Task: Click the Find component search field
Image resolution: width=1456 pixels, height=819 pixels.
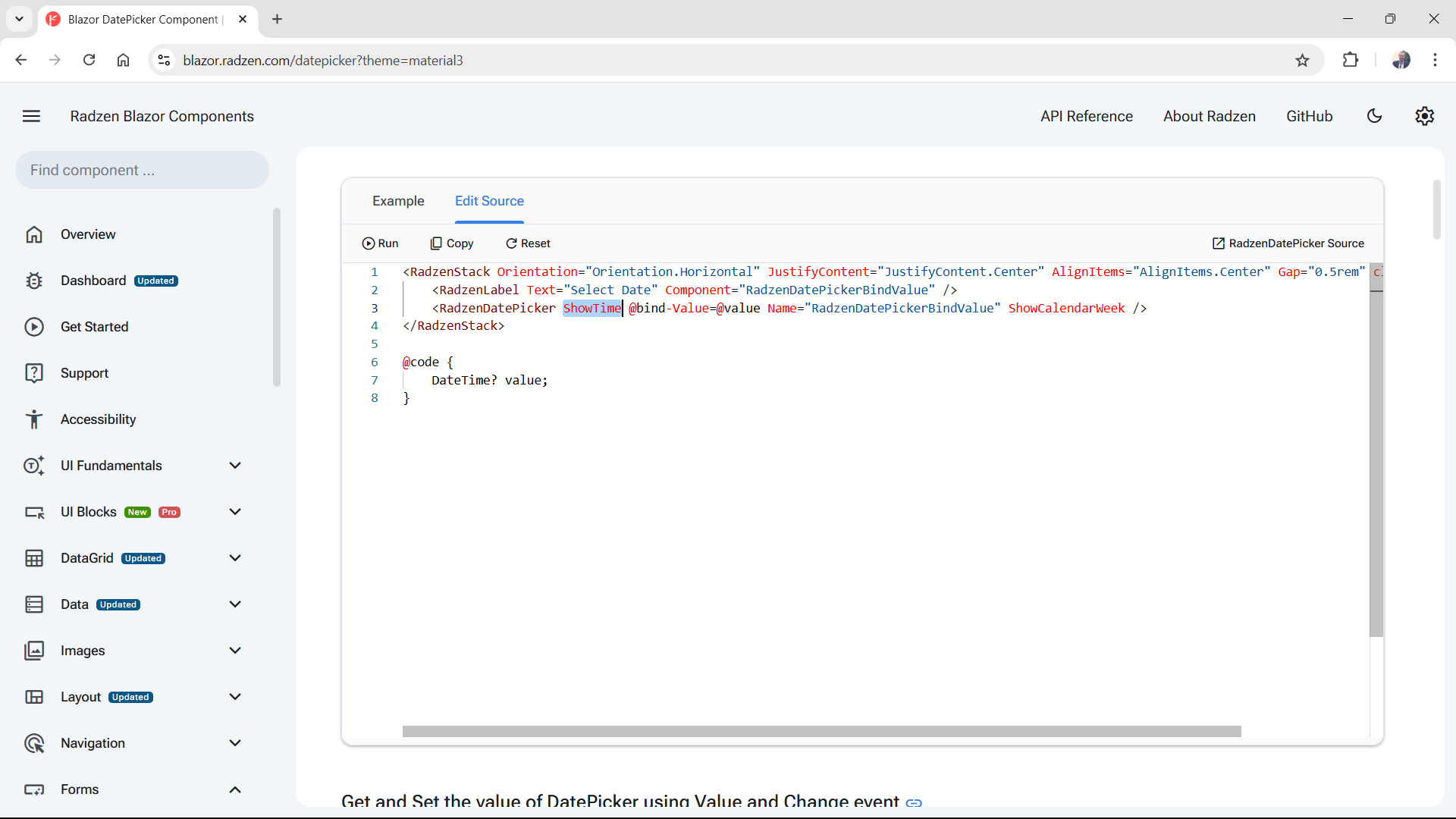Action: 142,170
